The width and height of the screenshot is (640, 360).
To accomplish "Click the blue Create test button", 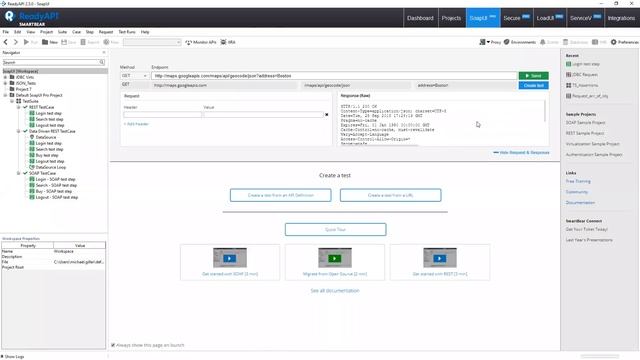I will tap(533, 85).
